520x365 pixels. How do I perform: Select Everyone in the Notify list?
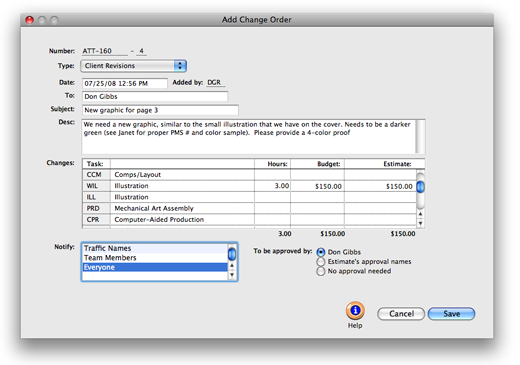coord(155,267)
